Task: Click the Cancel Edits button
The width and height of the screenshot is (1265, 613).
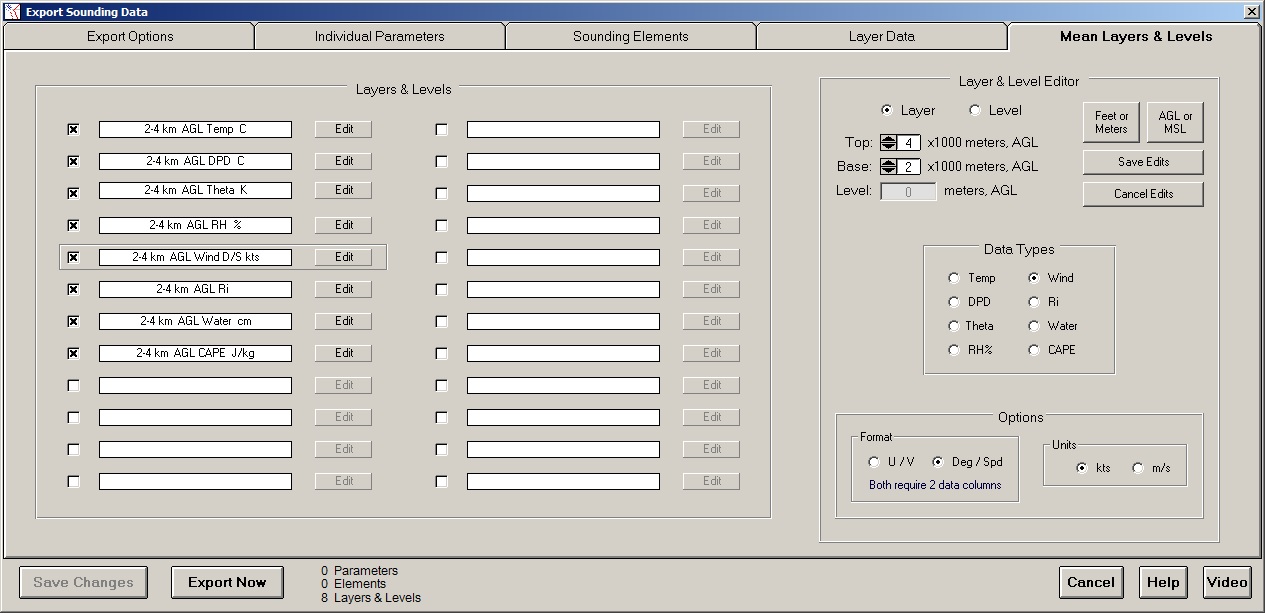Action: (1143, 194)
